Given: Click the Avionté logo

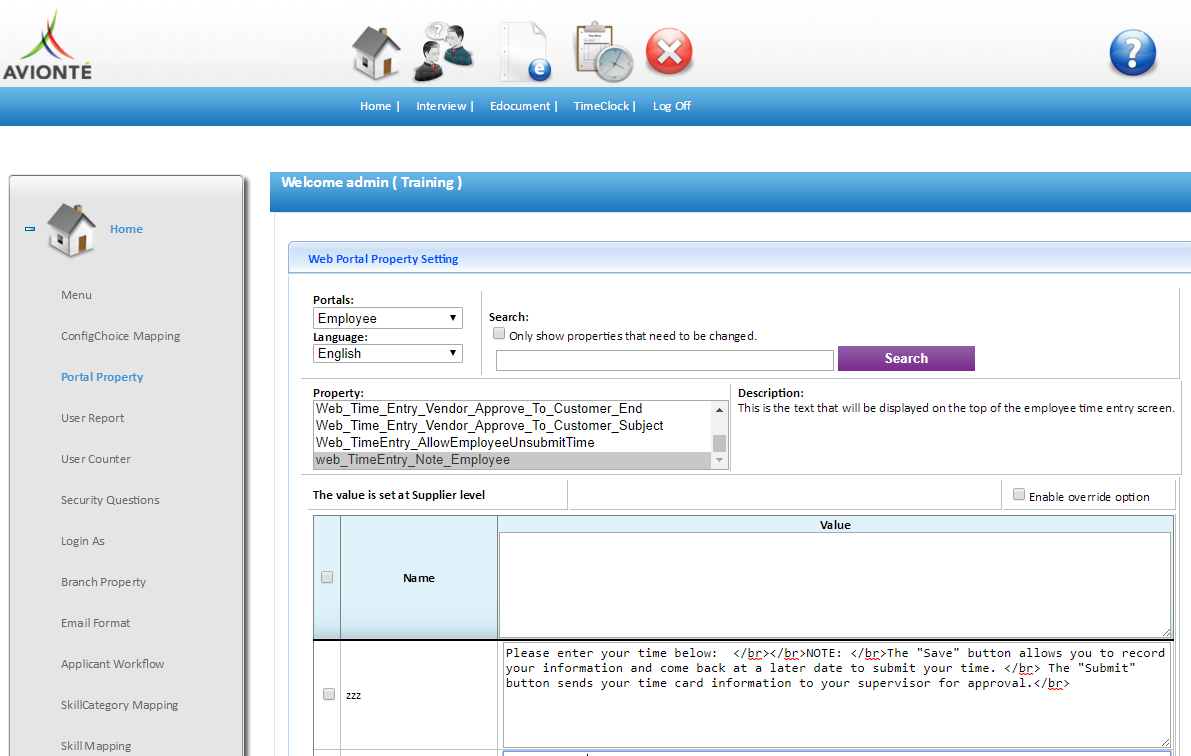Looking at the screenshot, I should coord(47,46).
